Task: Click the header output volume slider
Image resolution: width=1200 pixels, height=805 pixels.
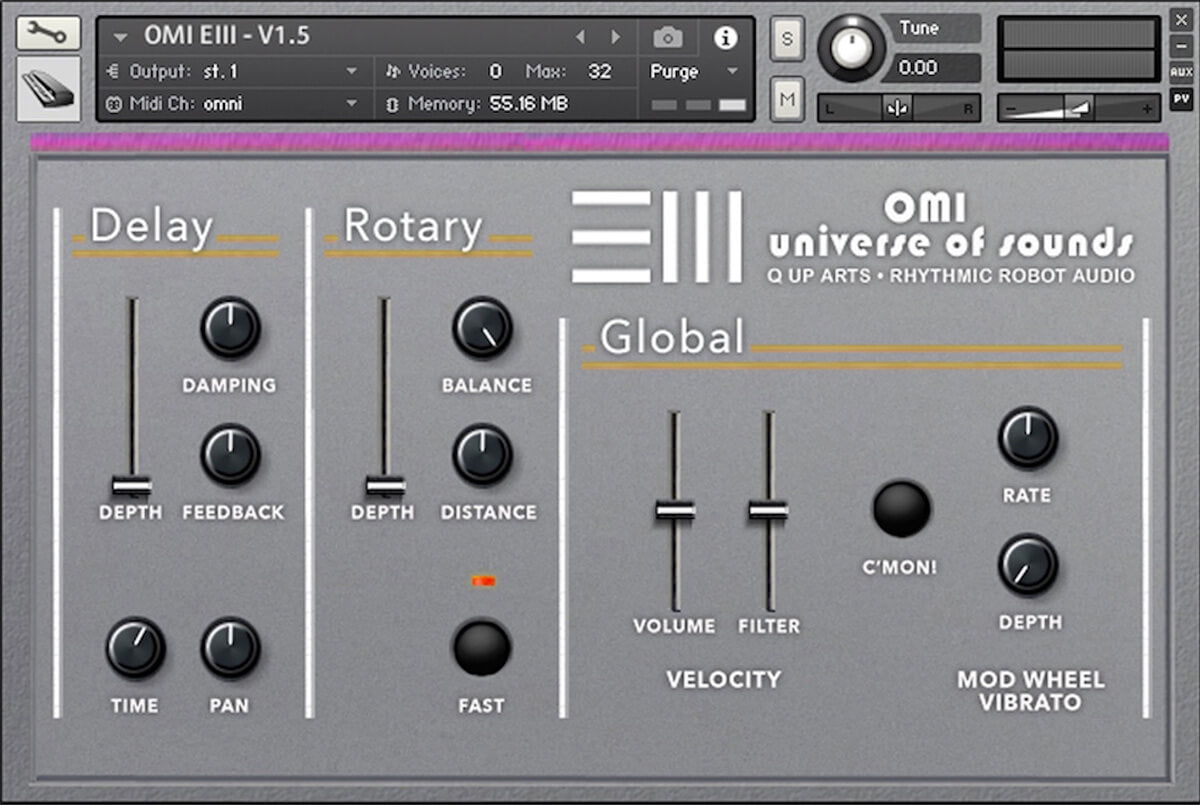Action: 1079,108
